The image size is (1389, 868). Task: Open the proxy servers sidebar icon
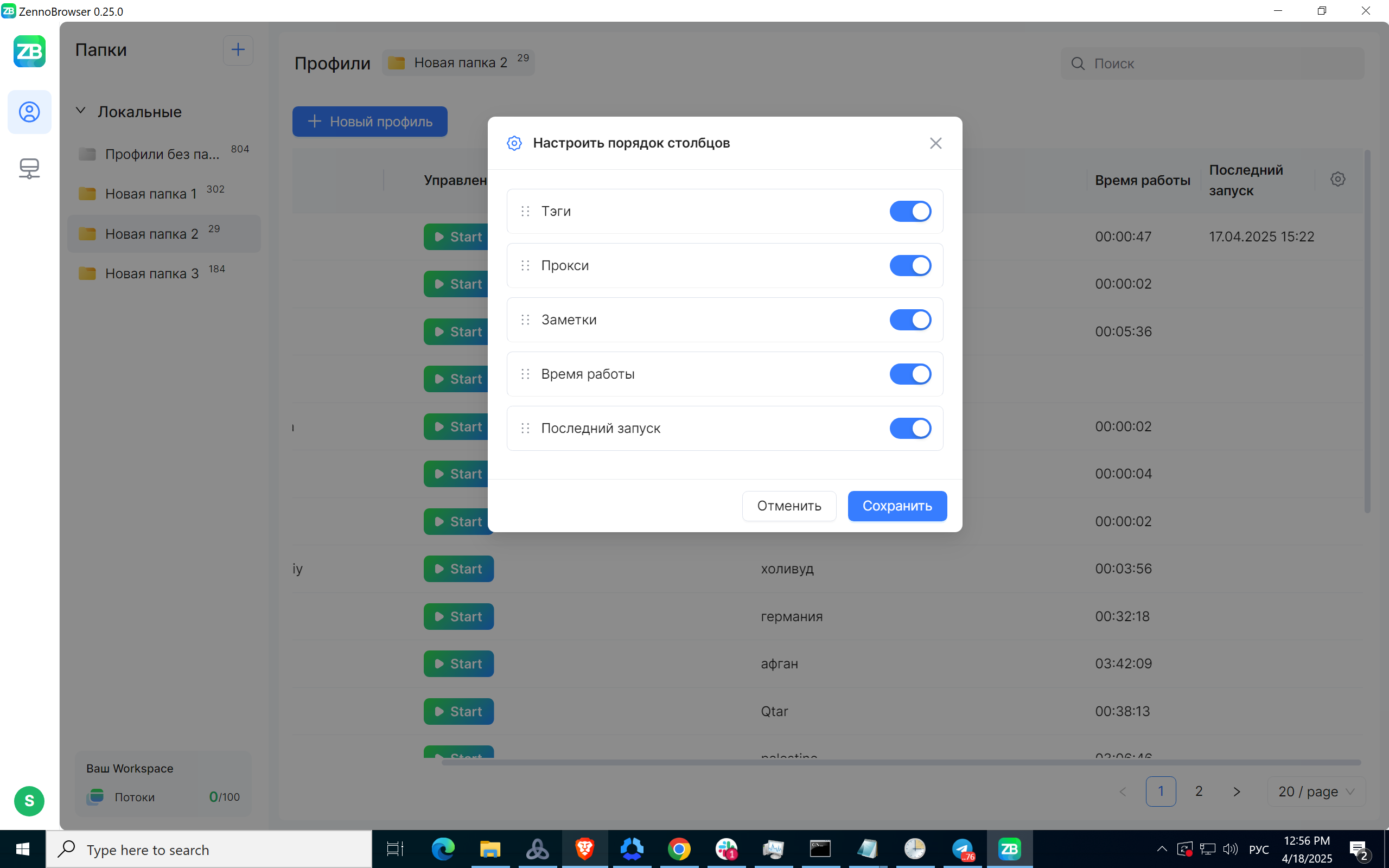pyautogui.click(x=29, y=168)
